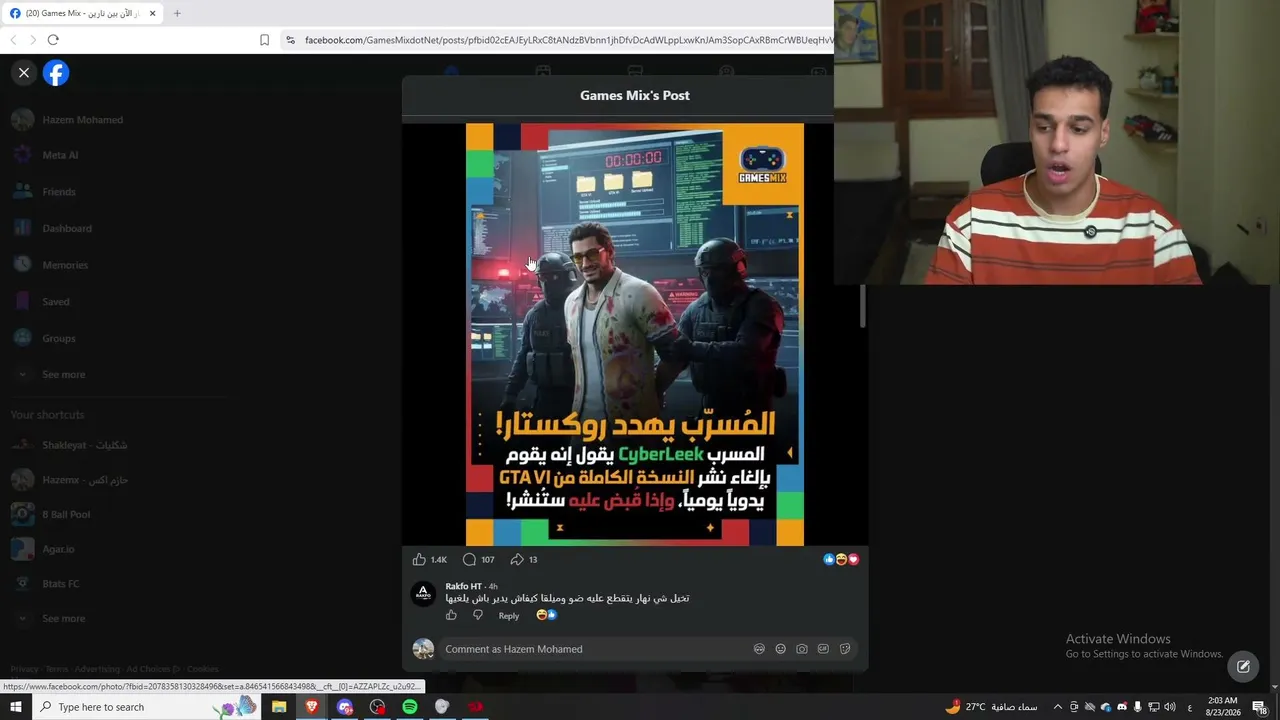Go back using the browser back arrow
This screenshot has width=1280, height=720.
coord(13,40)
